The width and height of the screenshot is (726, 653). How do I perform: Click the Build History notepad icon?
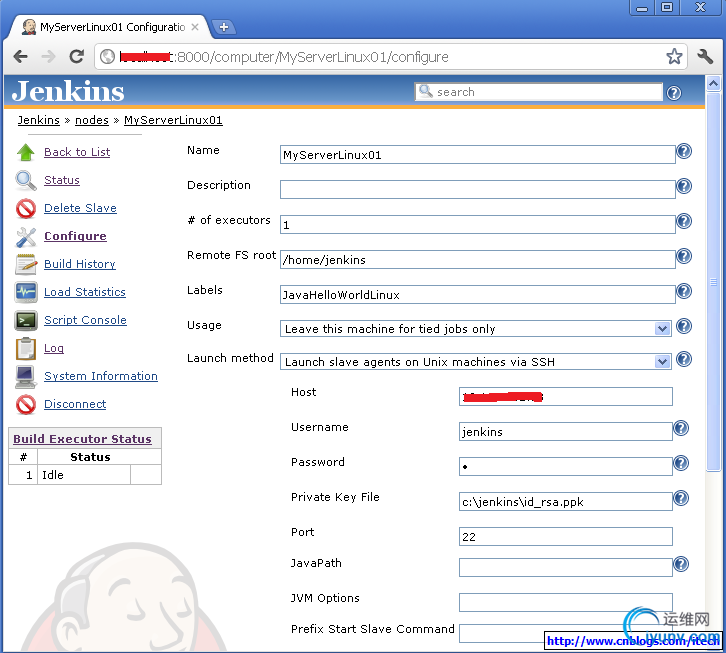click(26, 264)
